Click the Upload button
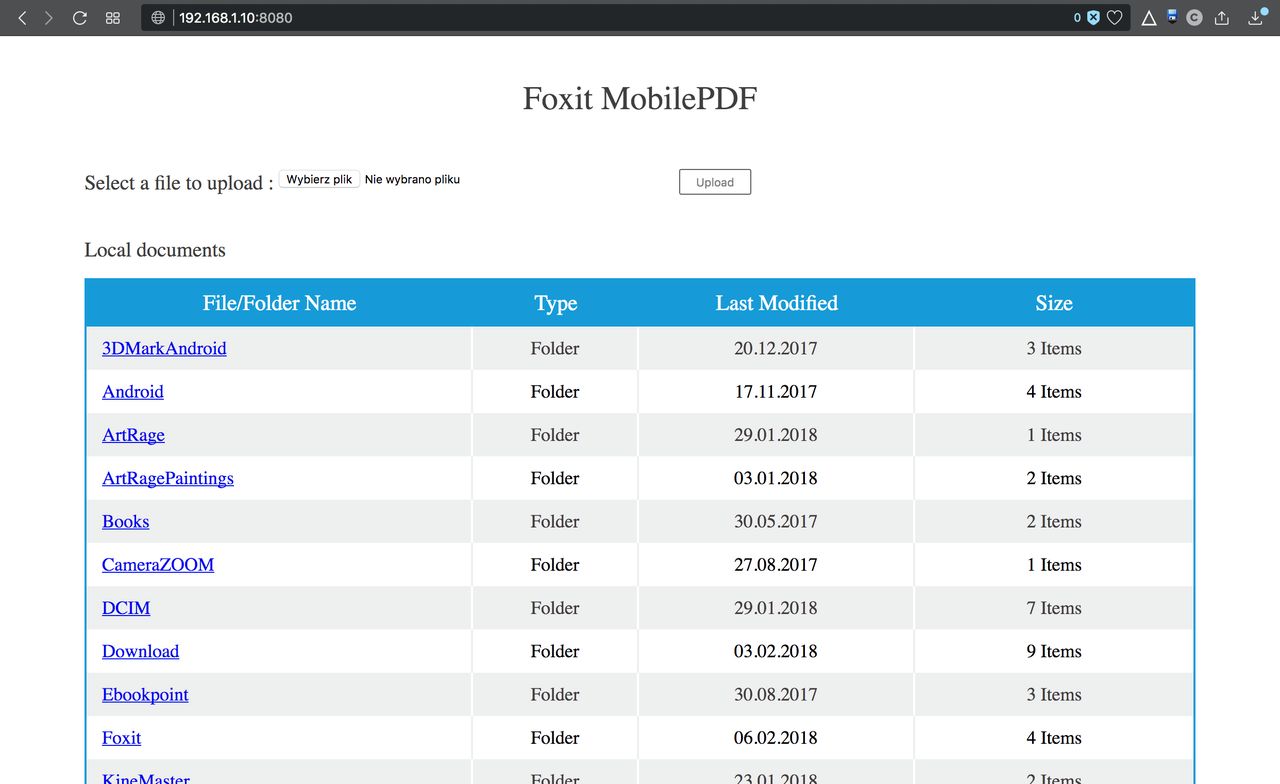1280x784 pixels. [x=715, y=182]
